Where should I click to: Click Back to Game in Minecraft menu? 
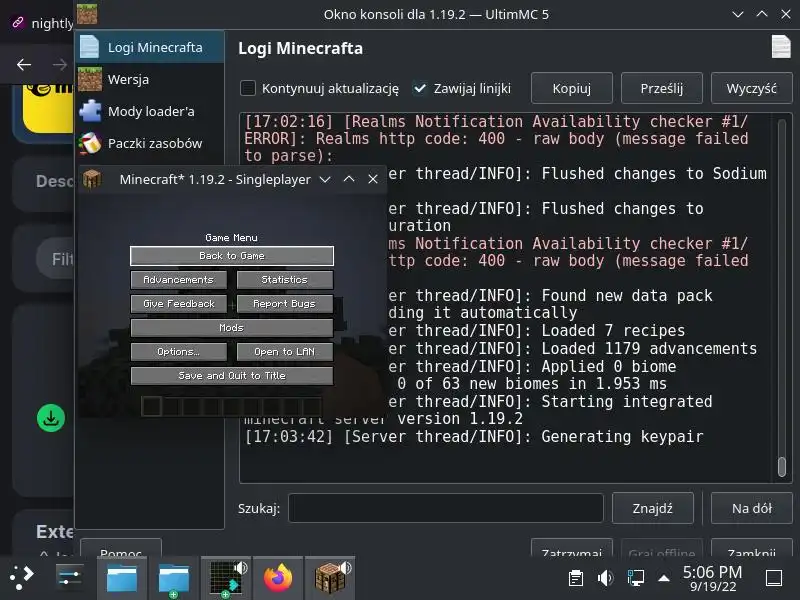click(x=232, y=256)
